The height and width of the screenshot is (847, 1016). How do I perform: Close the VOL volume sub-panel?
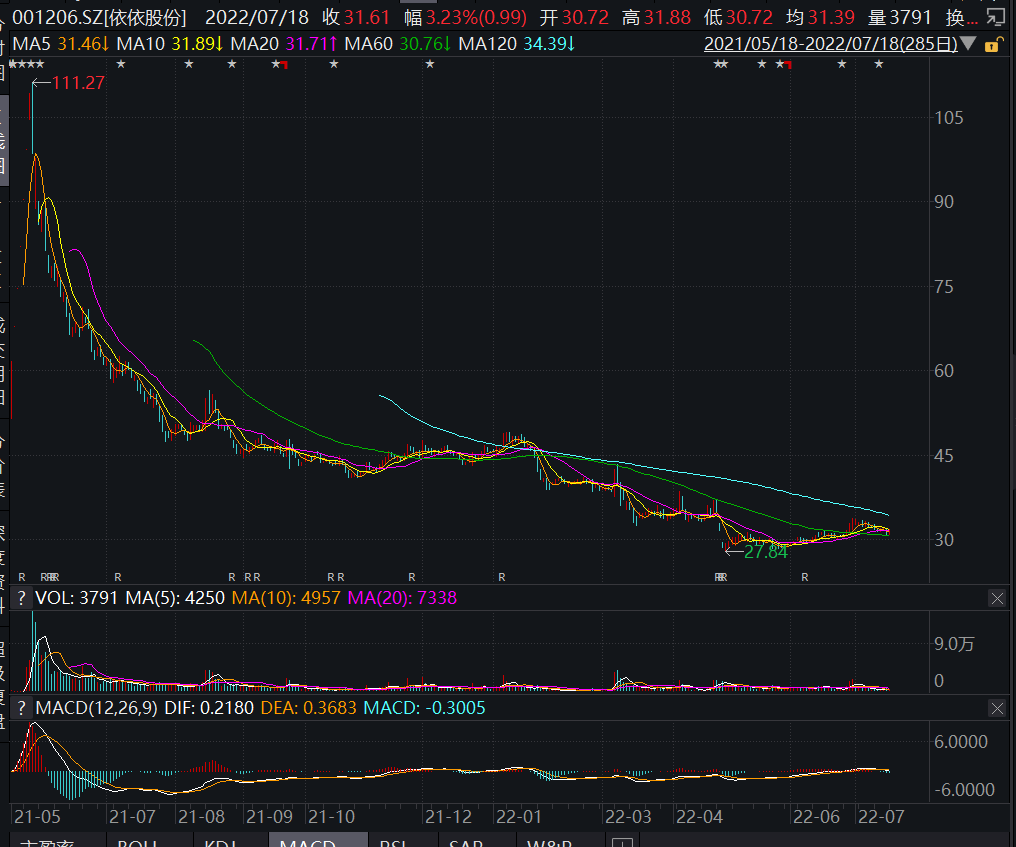[997, 598]
